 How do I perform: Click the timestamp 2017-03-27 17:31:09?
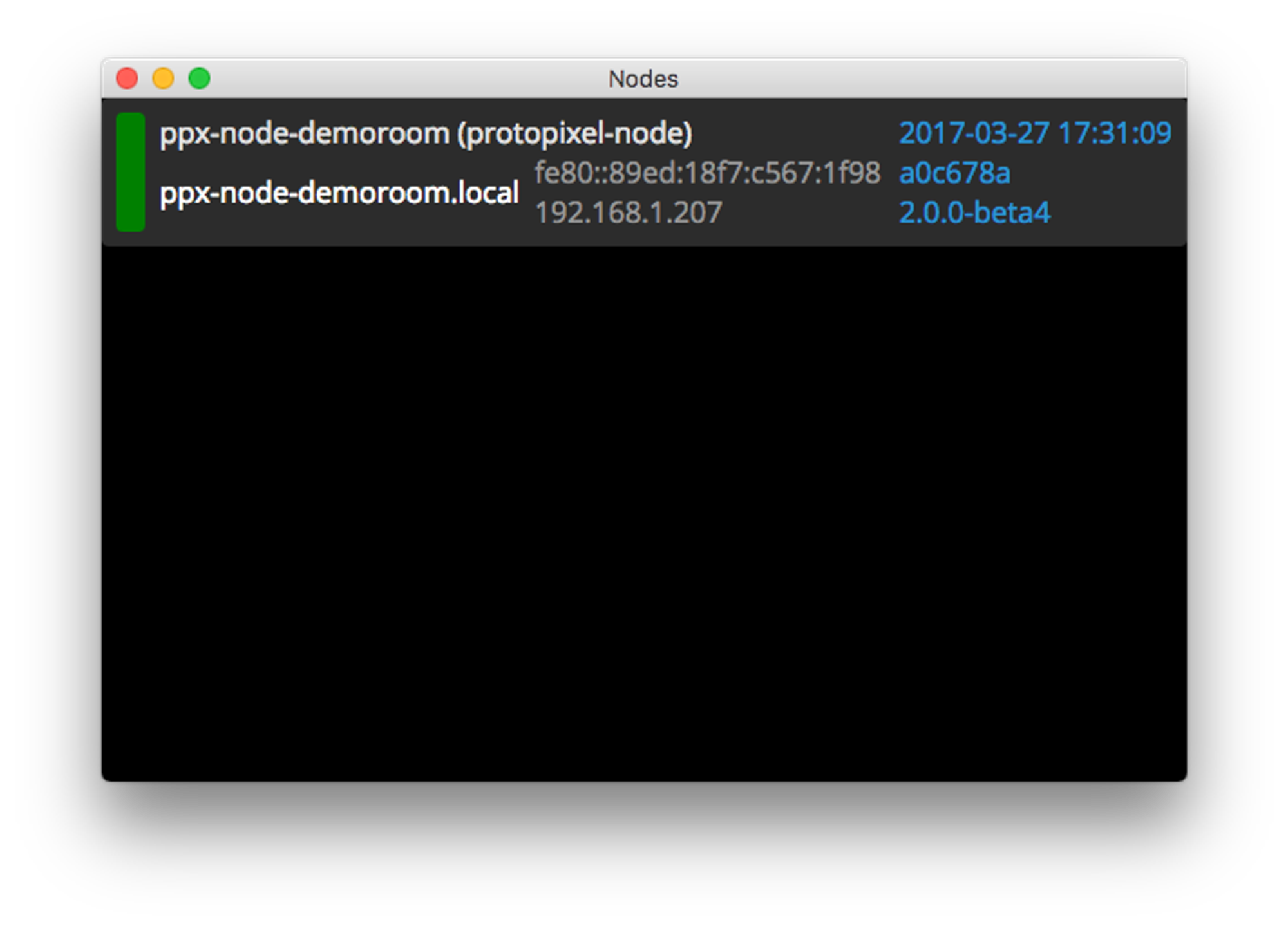(1036, 132)
